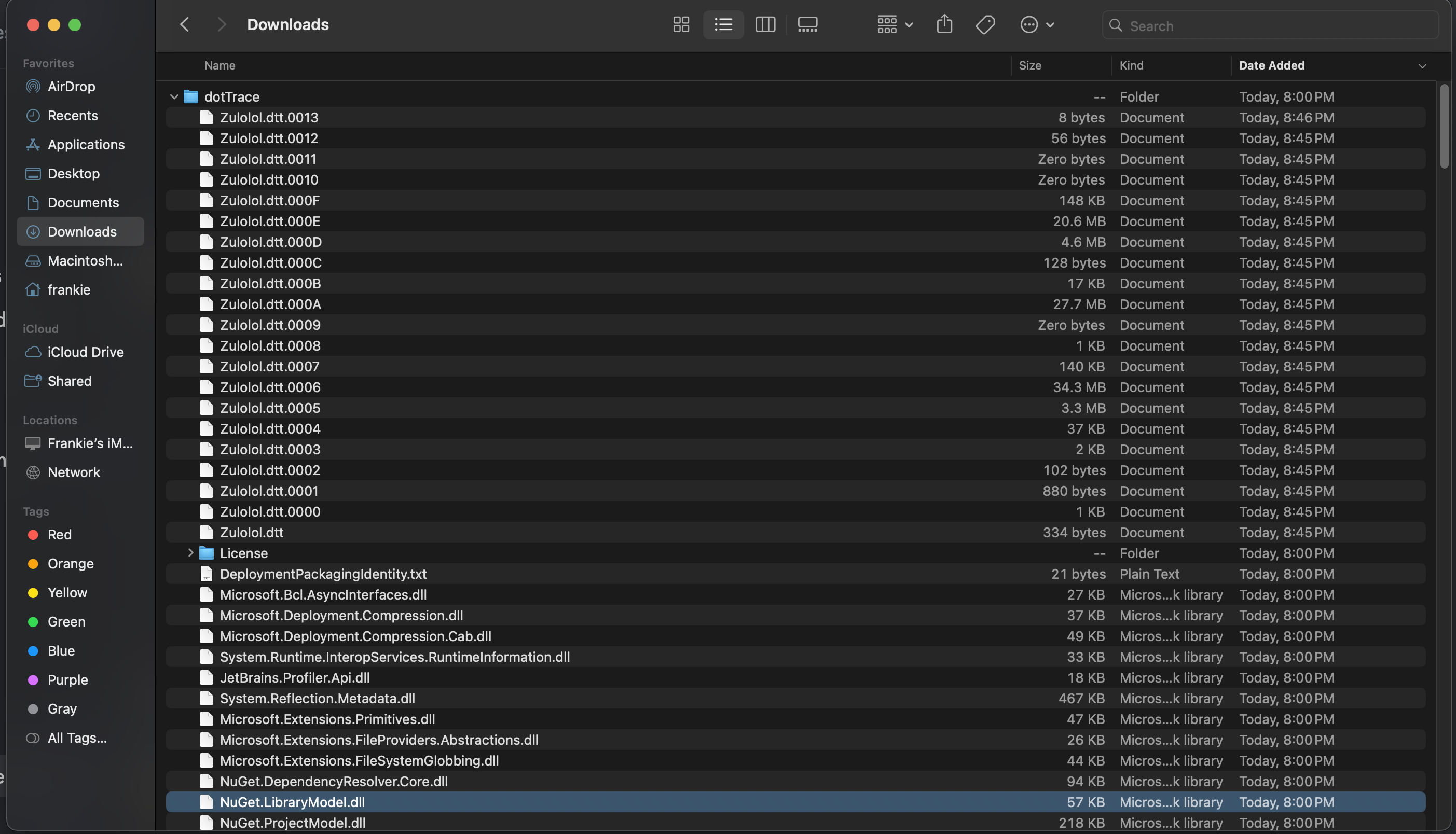
Task: Select Downloads in the sidebar
Action: [80, 231]
